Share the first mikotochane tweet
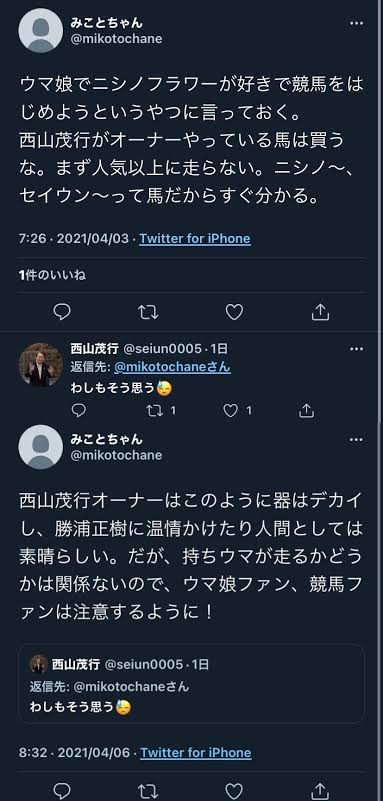 click(x=320, y=312)
